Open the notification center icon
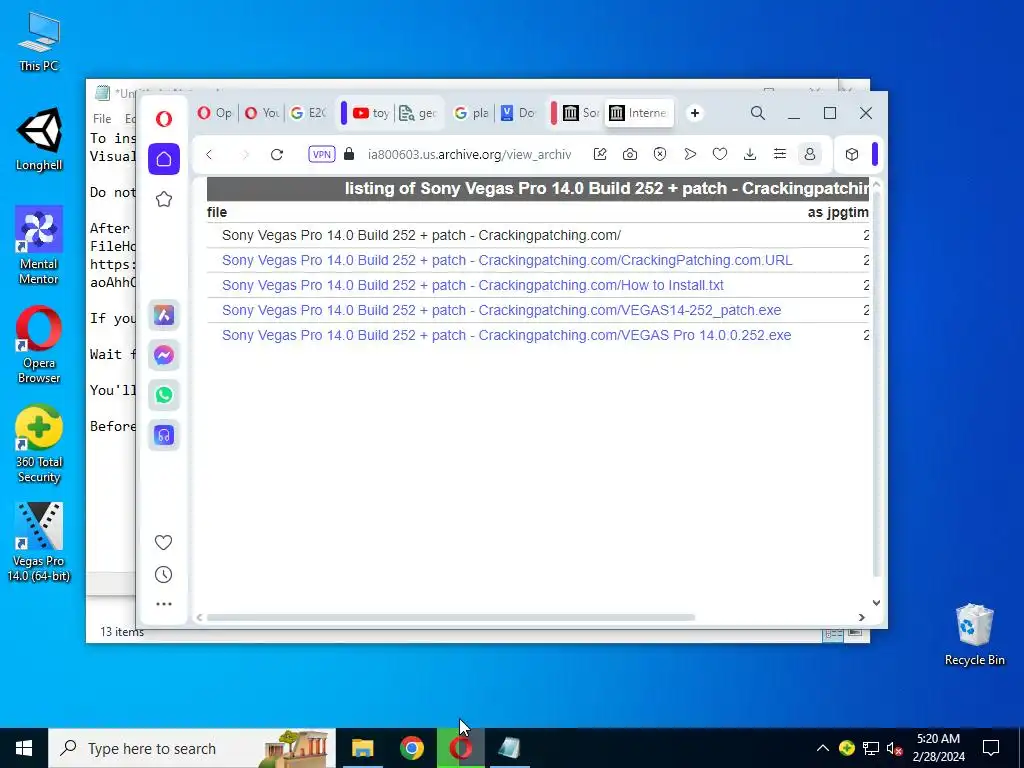The image size is (1024, 768). (x=991, y=748)
